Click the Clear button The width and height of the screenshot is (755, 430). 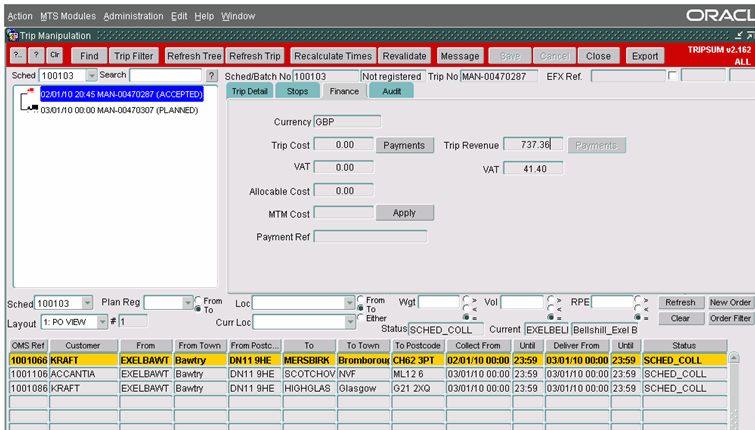680,318
